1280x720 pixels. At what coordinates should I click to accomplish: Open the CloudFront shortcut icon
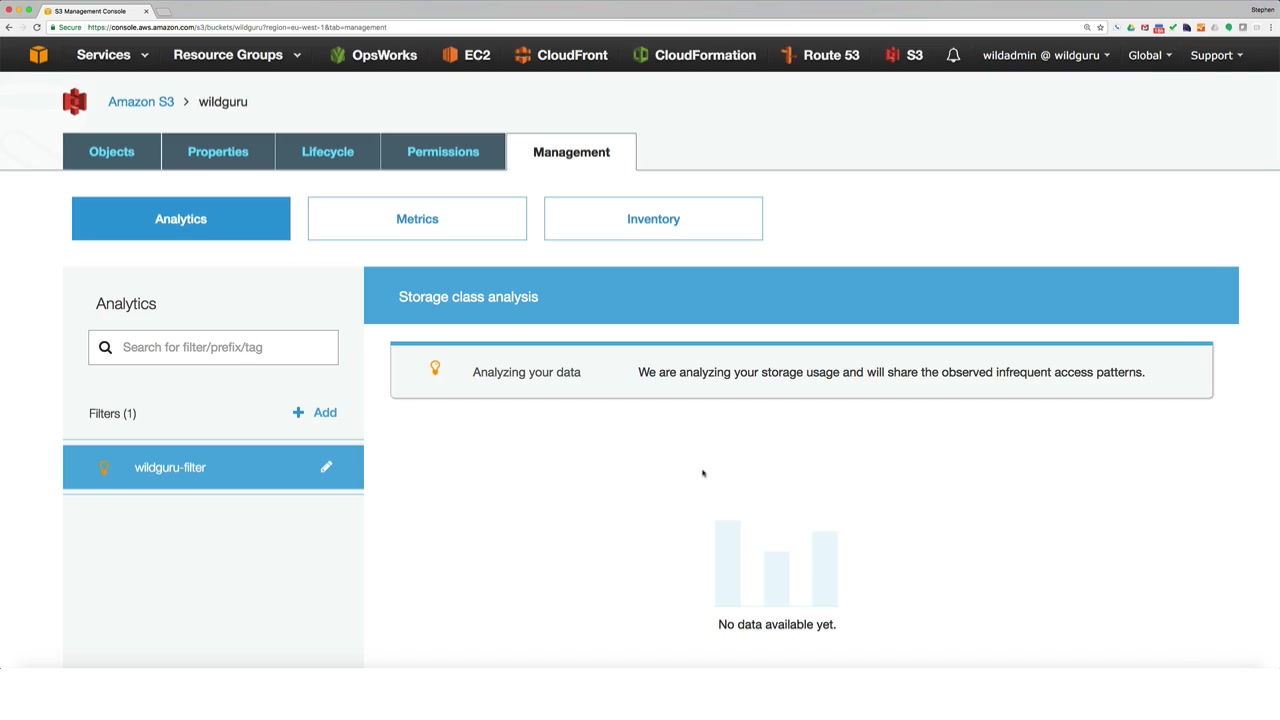coord(522,55)
